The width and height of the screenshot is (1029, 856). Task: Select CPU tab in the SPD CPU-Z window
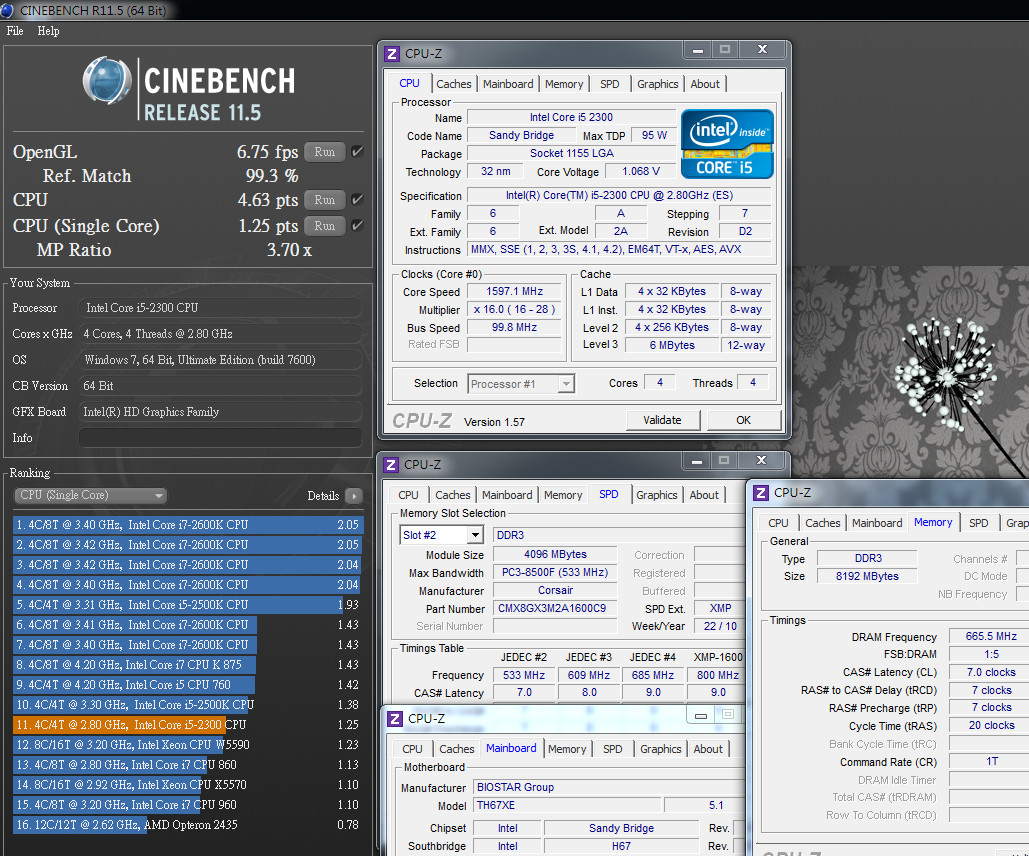(x=408, y=495)
